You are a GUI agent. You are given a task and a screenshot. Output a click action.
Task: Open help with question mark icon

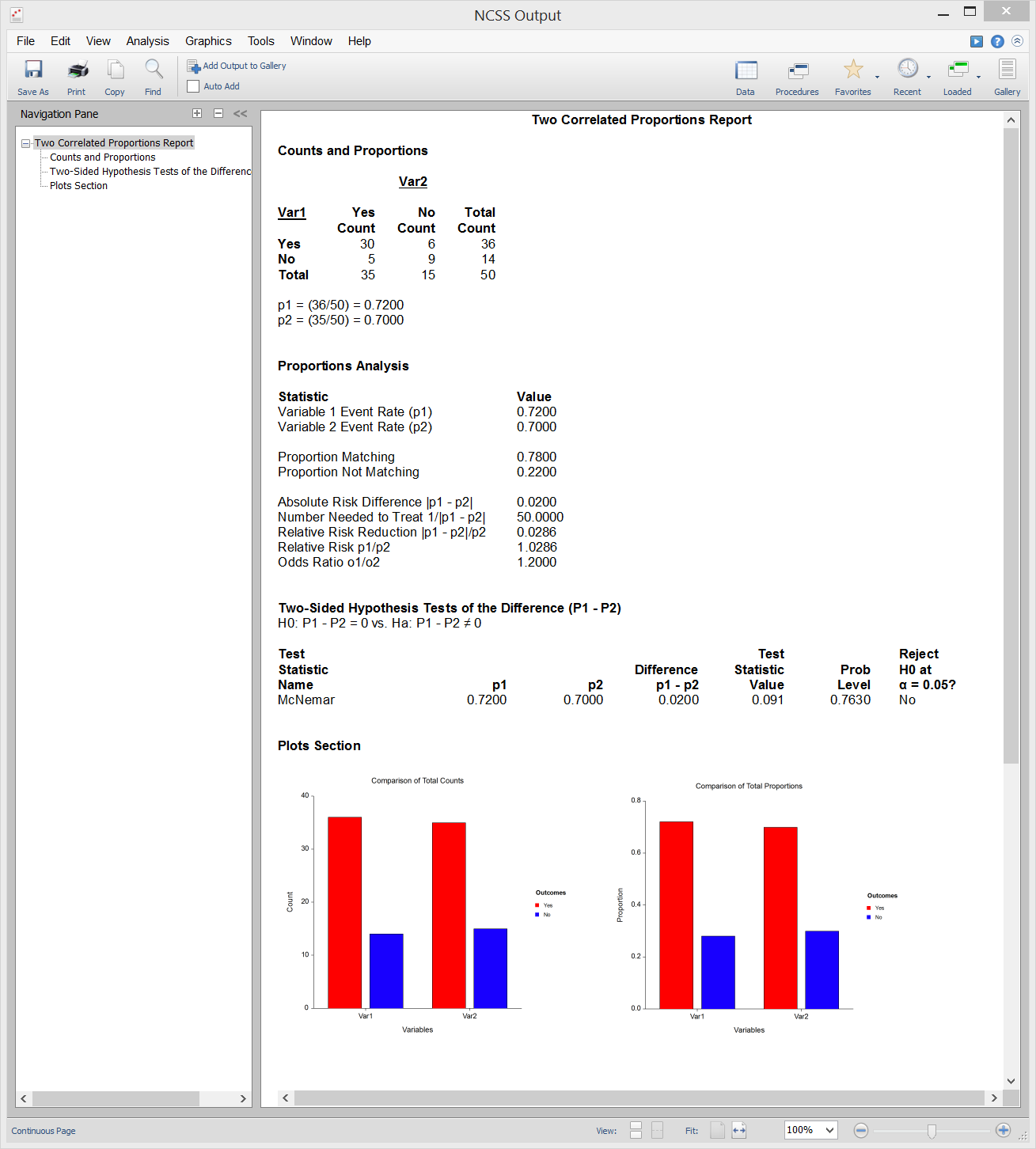[x=997, y=41]
